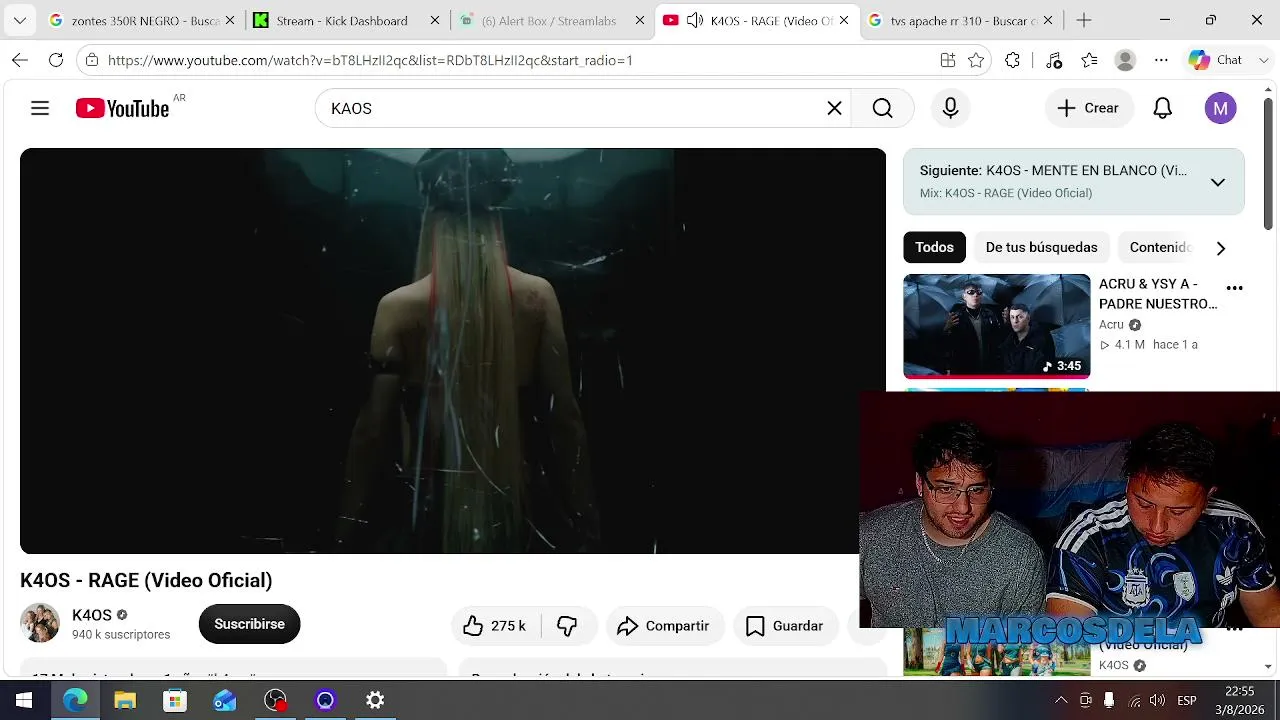The width and height of the screenshot is (1280, 720).
Task: View site information padlock icon
Action: coord(92,60)
